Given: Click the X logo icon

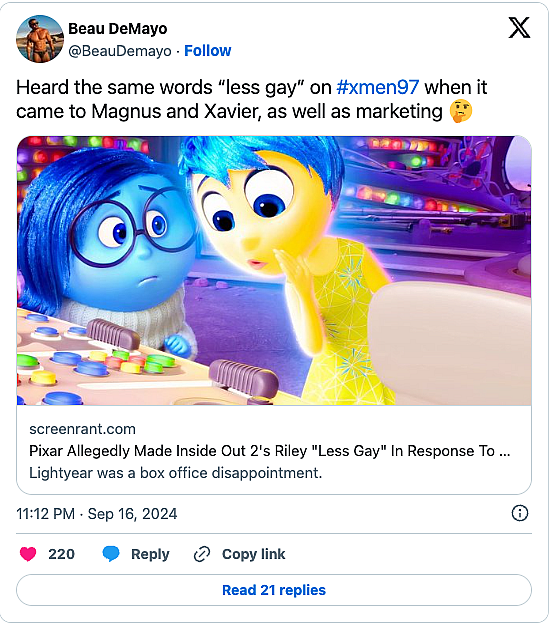Looking at the screenshot, I should pos(519,28).
